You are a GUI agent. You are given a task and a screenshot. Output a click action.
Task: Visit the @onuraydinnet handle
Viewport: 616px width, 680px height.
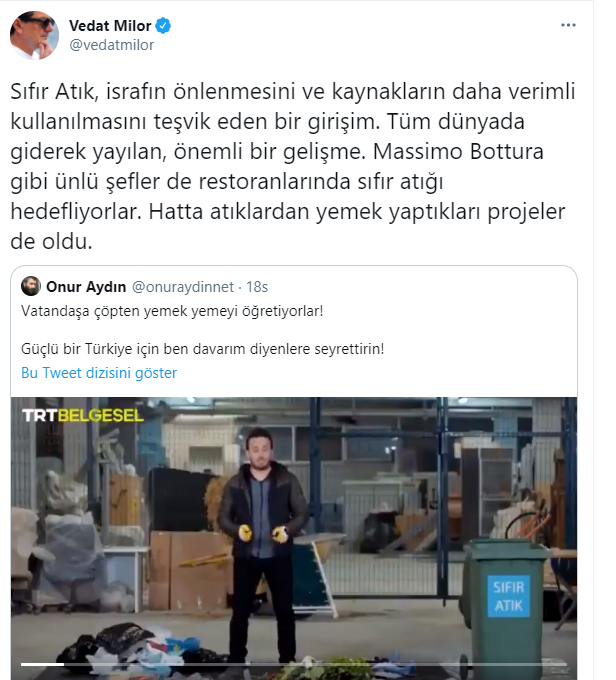click(183, 287)
